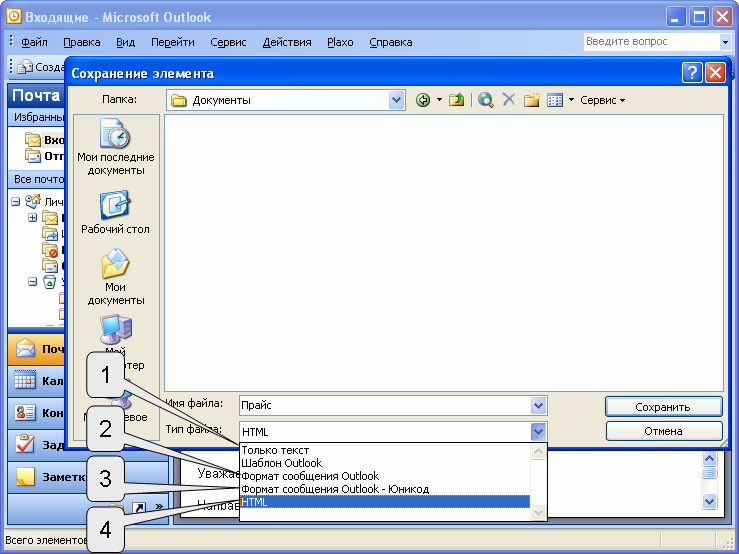The height and width of the screenshot is (554, 739).
Task: Open the Mail pane button in Outlook
Action: [x=36, y=349]
